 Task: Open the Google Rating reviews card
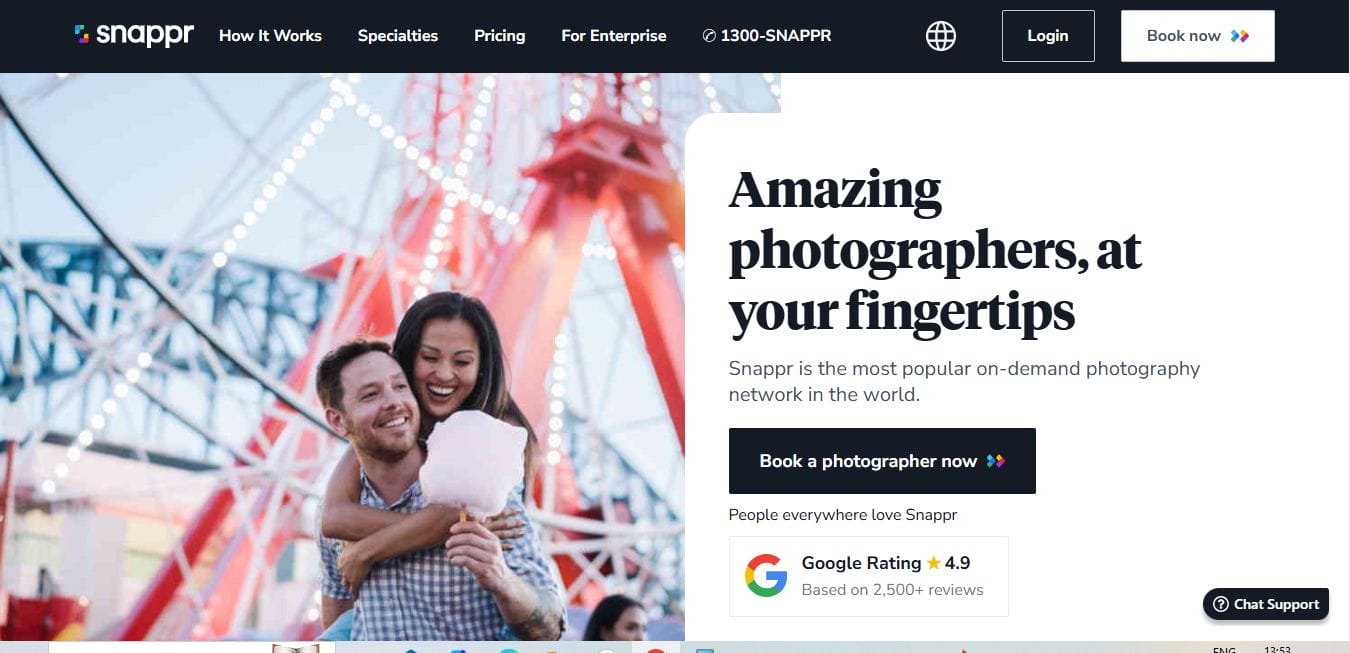coord(868,576)
